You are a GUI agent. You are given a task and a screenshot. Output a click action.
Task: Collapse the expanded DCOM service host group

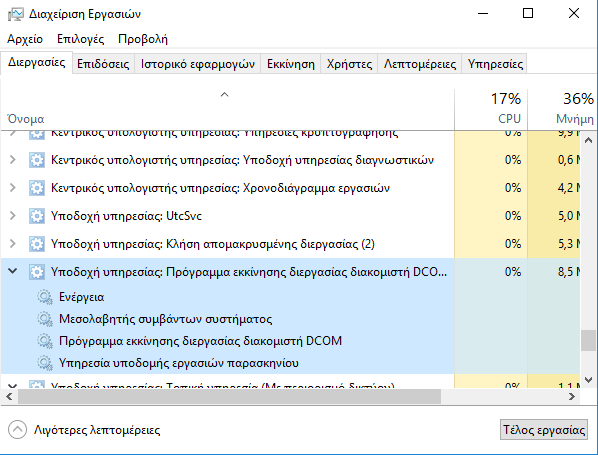point(13,271)
